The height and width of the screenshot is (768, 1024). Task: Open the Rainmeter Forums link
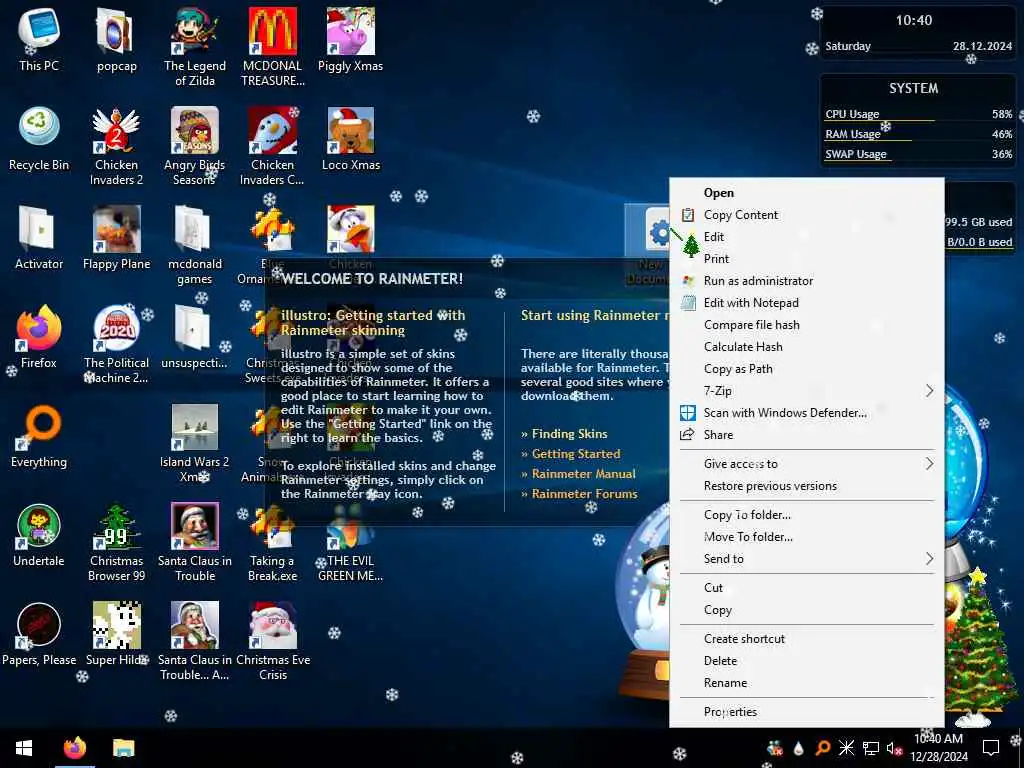click(x=579, y=494)
